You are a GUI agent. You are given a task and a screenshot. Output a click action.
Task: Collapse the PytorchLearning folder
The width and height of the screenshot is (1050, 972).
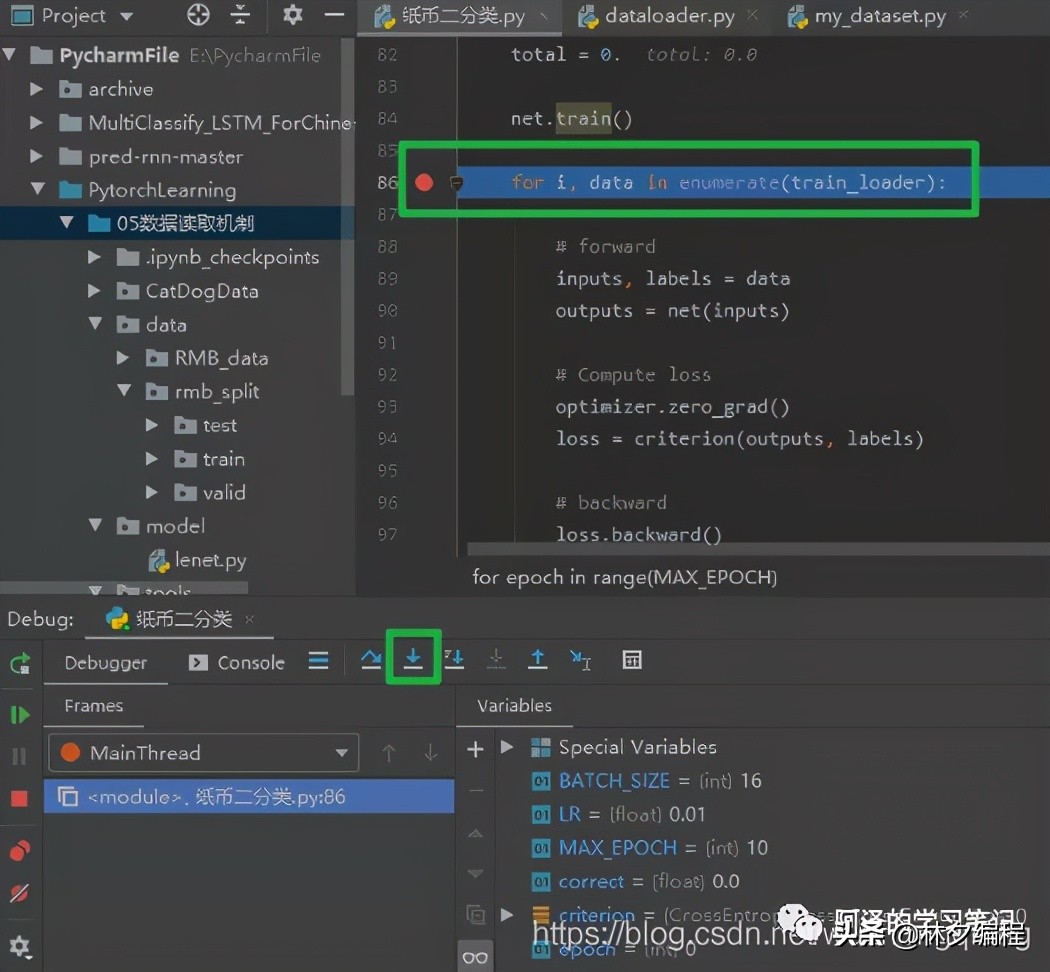[38, 190]
